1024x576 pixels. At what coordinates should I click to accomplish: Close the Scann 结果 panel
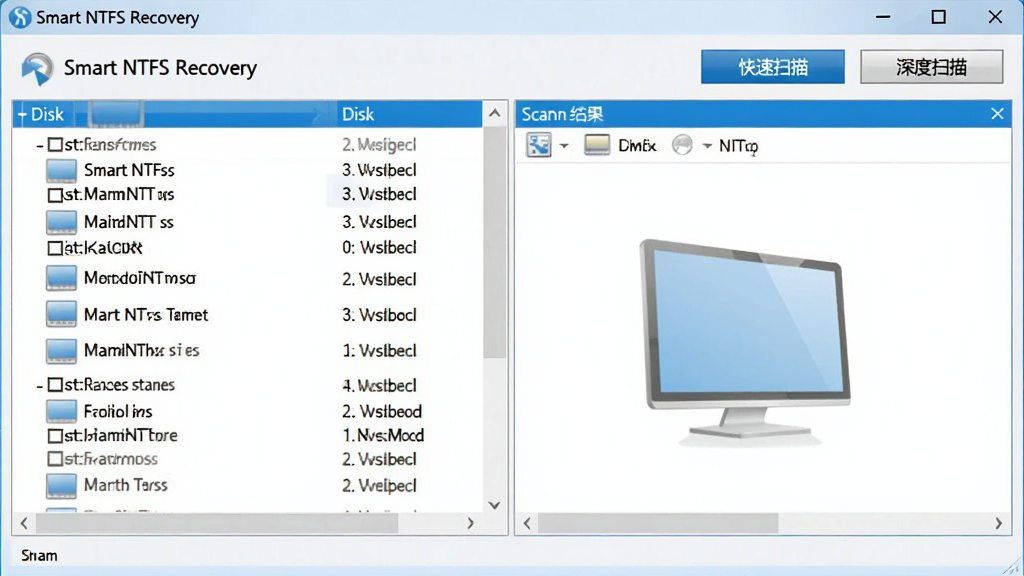coord(997,114)
